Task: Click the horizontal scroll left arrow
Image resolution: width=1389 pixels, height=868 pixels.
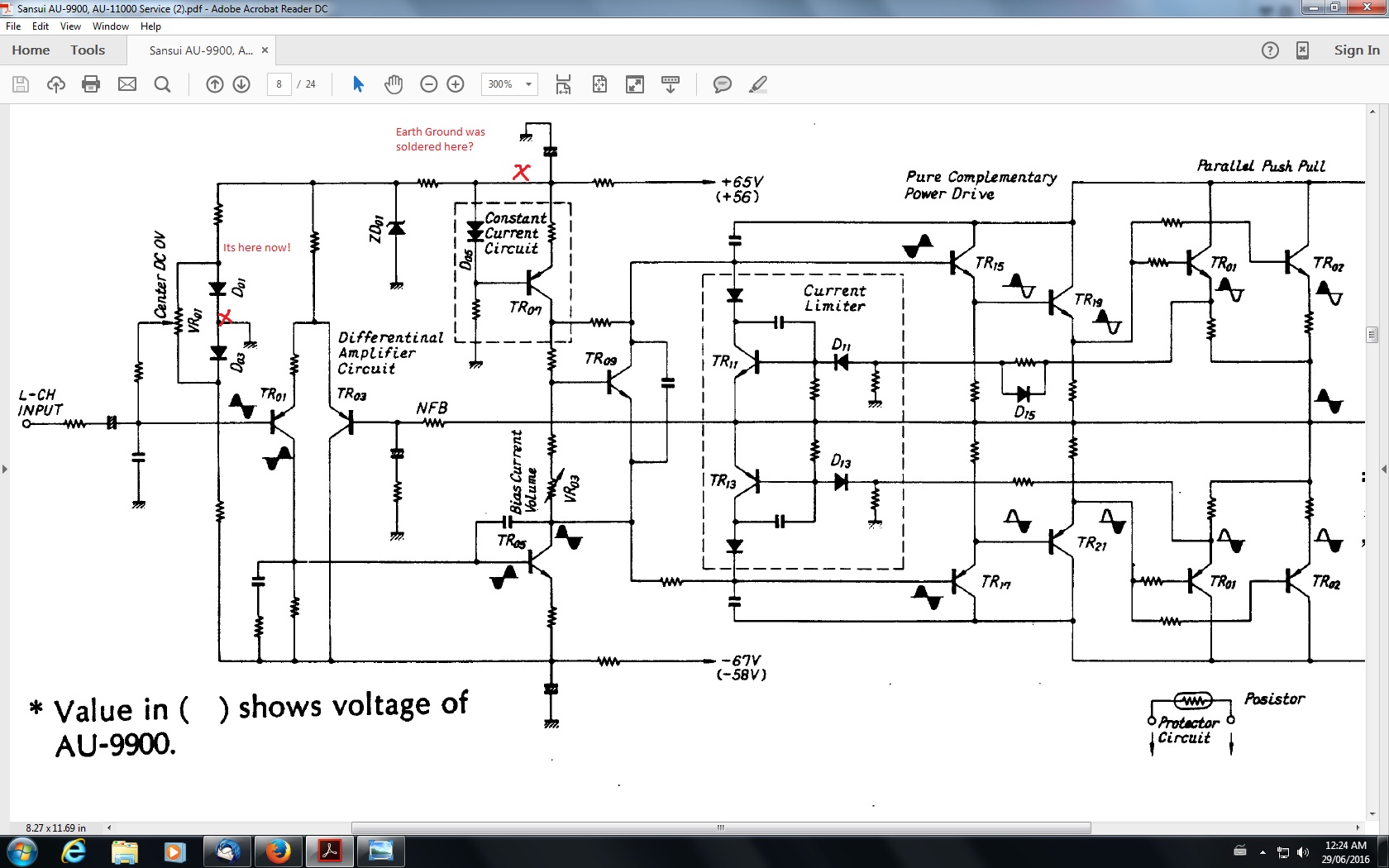Action: 109,827
